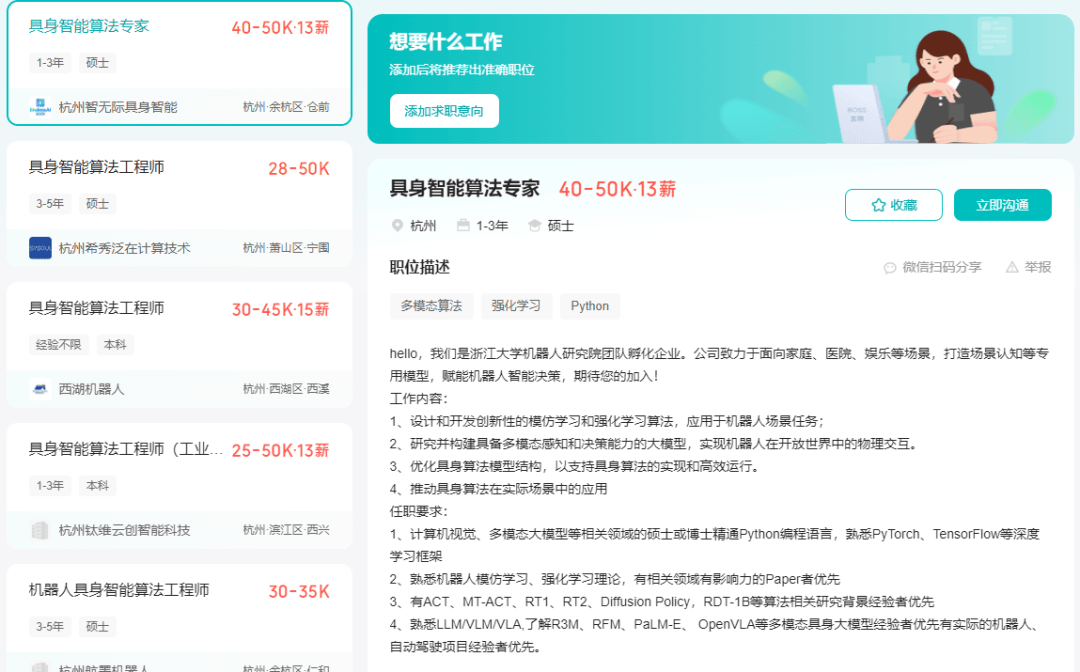Start a chat via the 立即沟通 button
Screen dimensions: 1080x672
click(x=1002, y=205)
